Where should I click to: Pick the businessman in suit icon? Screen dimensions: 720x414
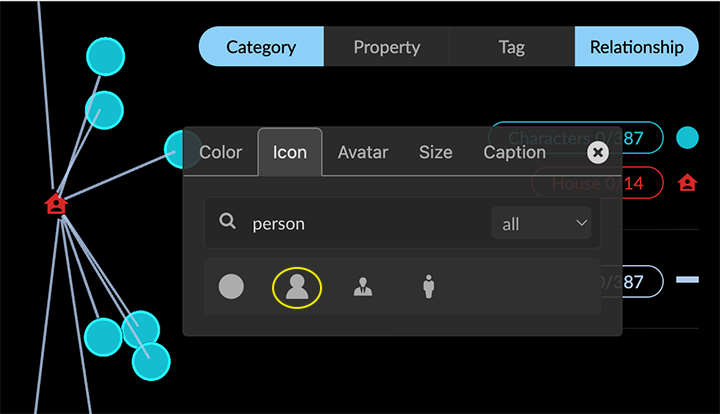tap(363, 288)
